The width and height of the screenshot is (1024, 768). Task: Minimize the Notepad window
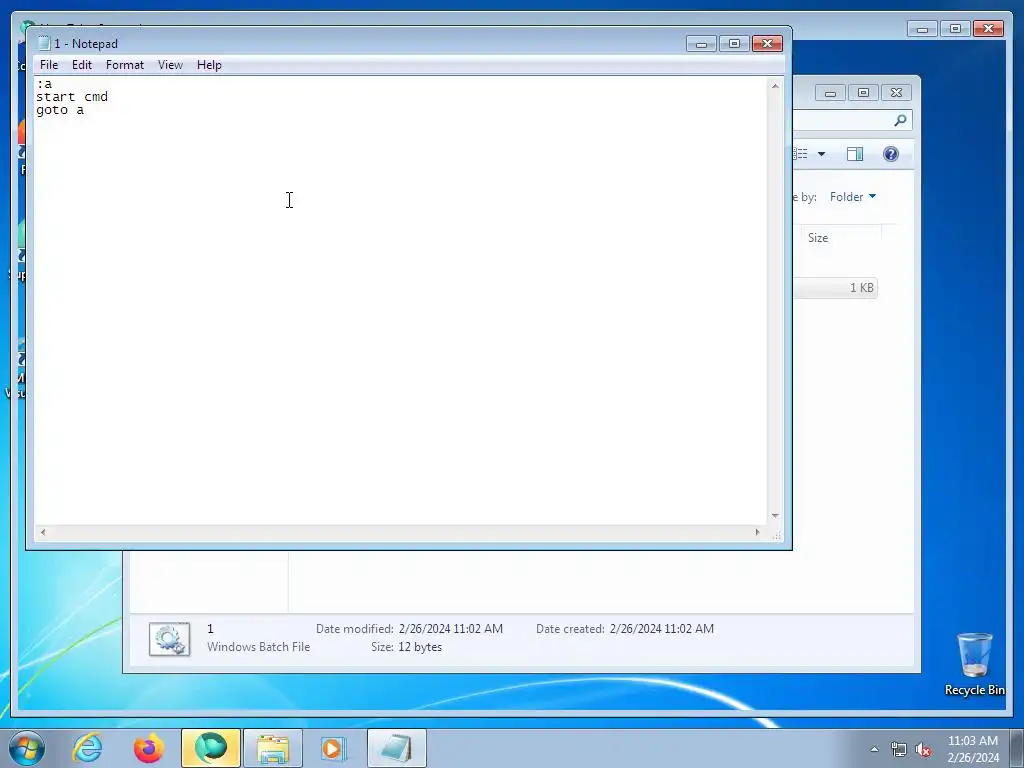coord(701,44)
